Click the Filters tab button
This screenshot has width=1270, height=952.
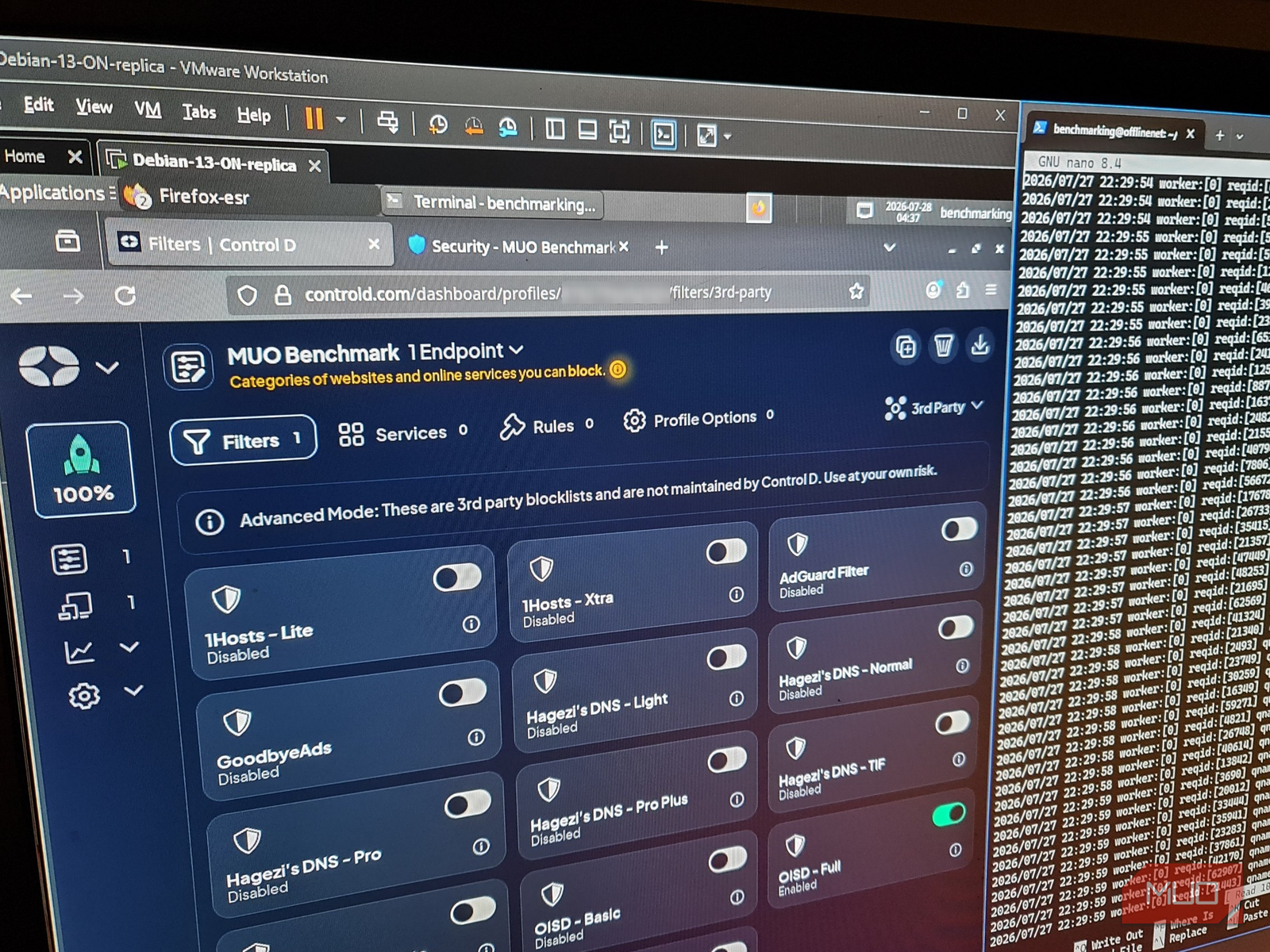coord(243,440)
